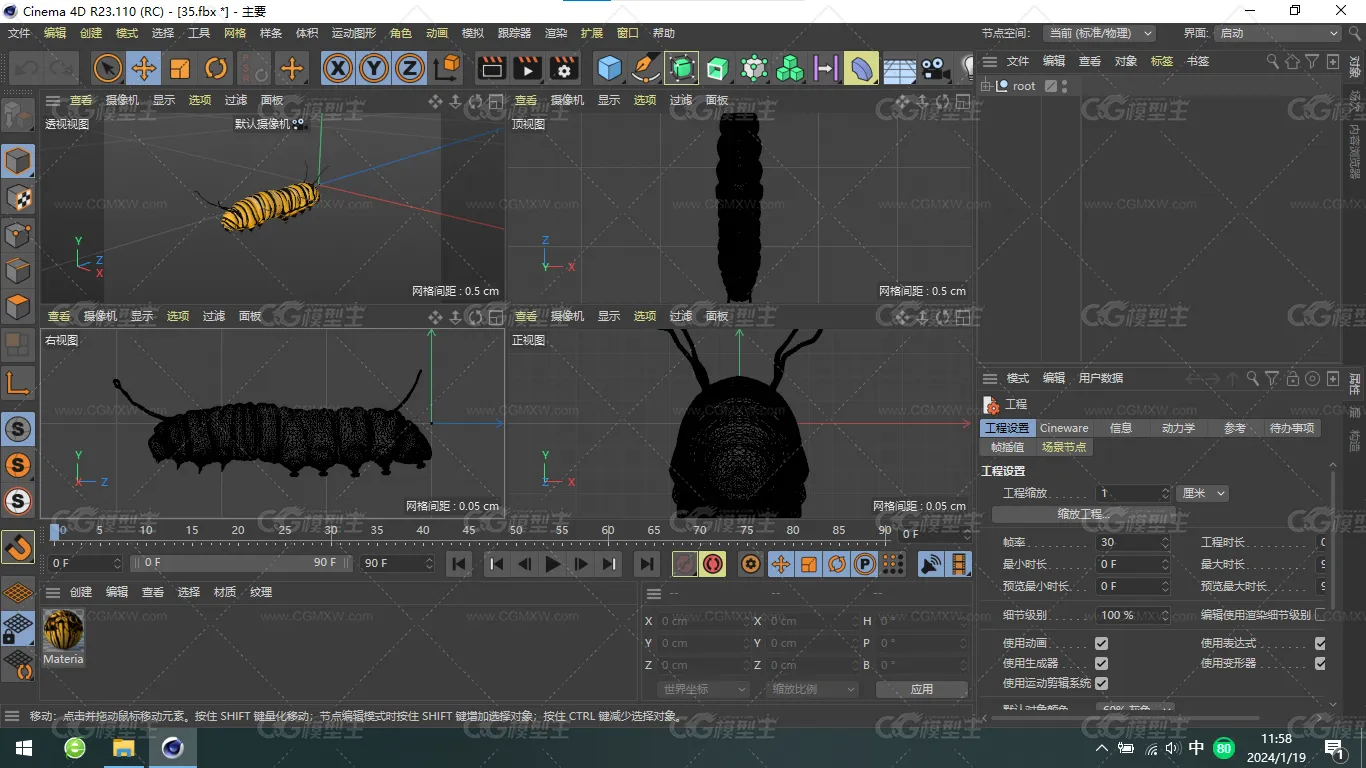Activate the Scale tool in top toolbar
Viewport: 1366px width, 768px height.
pyautogui.click(x=180, y=68)
